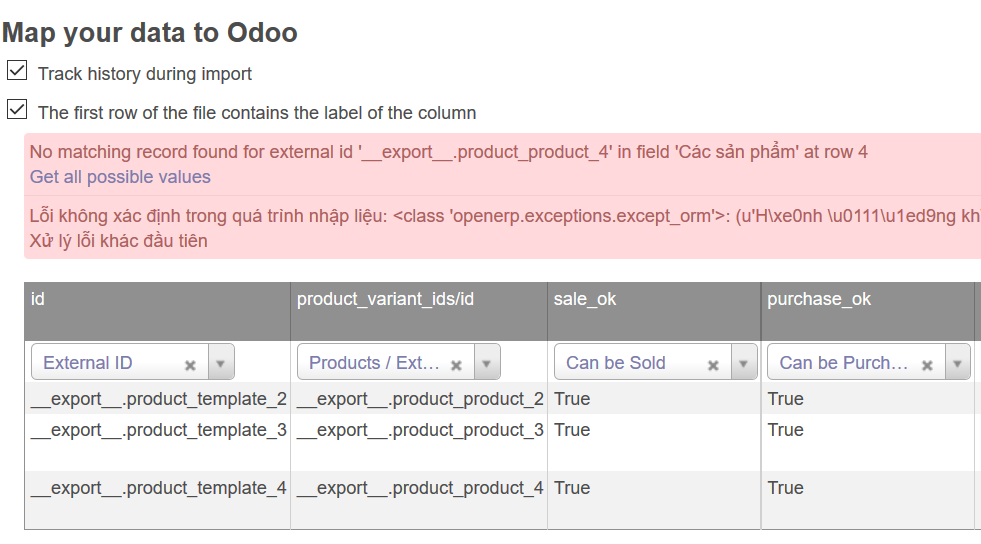981x544 pixels.
Task: Expand the Can be Purch… dropdown arrow
Action: (957, 363)
